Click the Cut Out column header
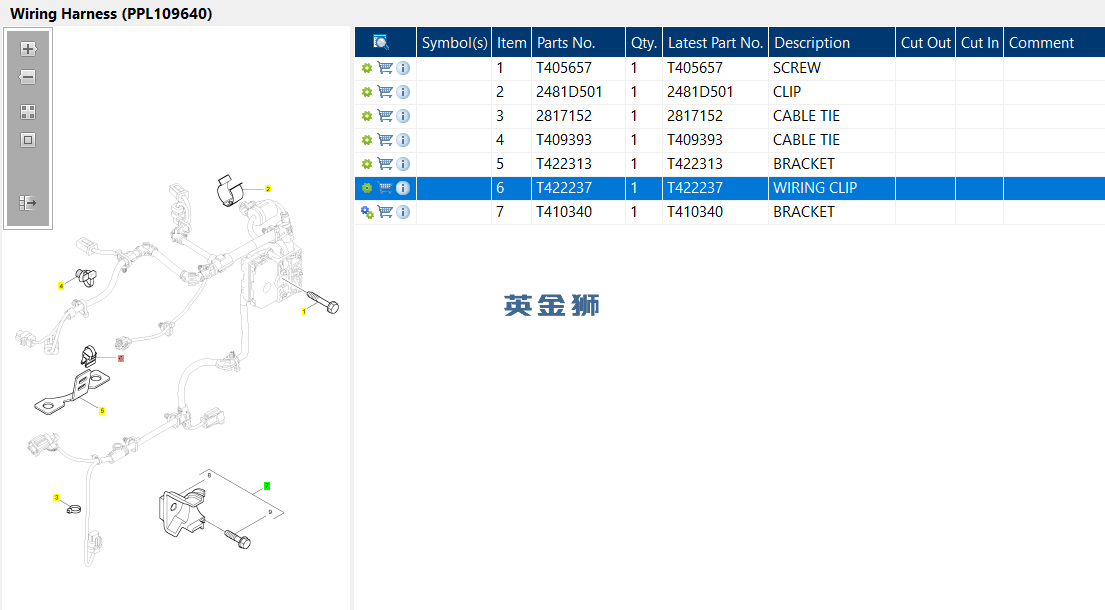 click(925, 42)
